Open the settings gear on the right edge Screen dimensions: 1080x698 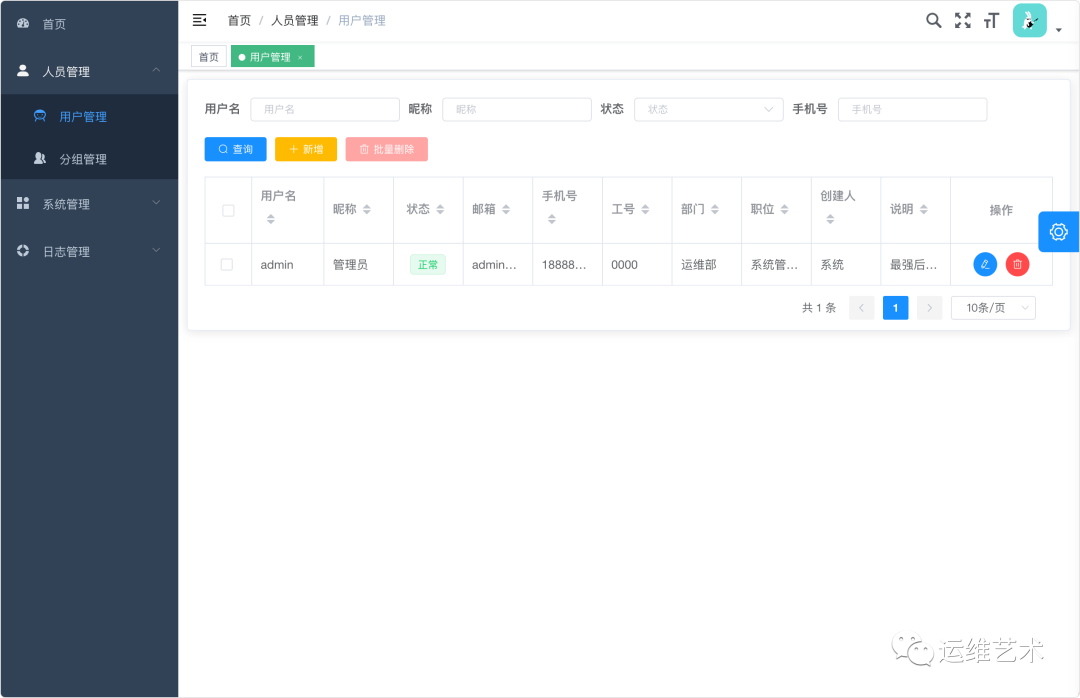1058,231
